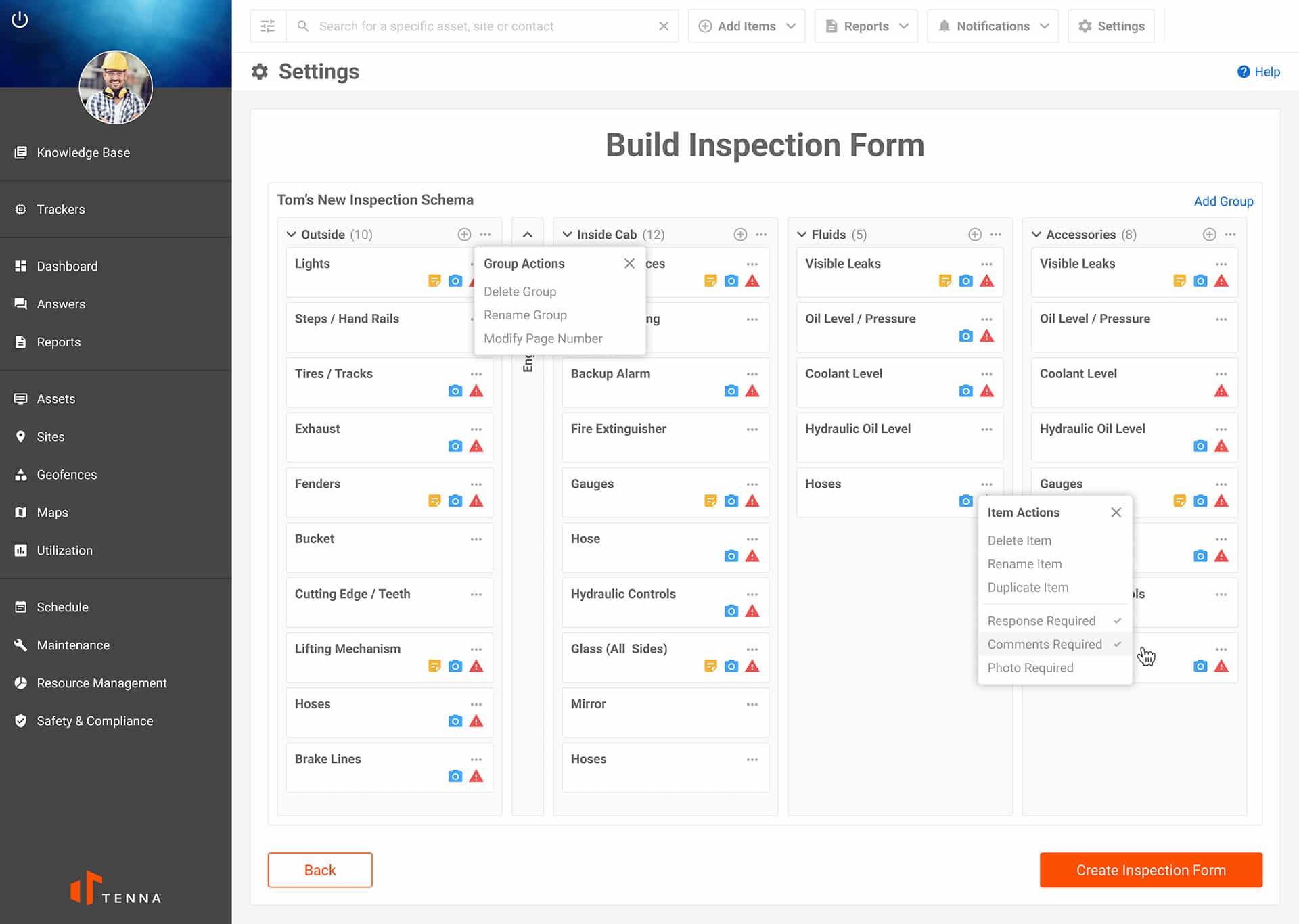Select Delete Item from Item Actions menu
Viewport: 1299px width, 924px height.
(x=1019, y=540)
